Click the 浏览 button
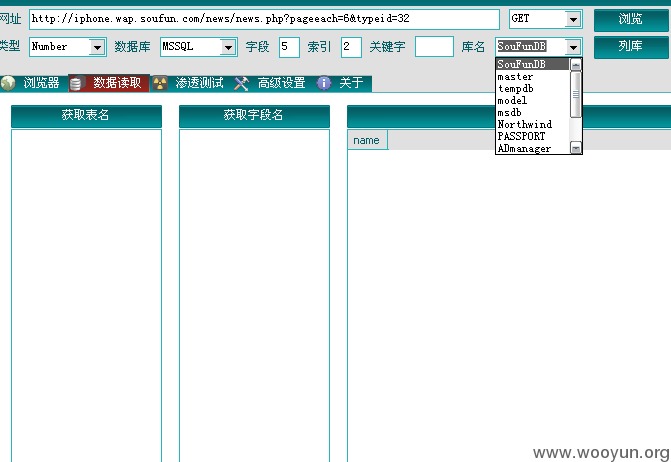This screenshot has height=462, width=671. tap(631, 20)
